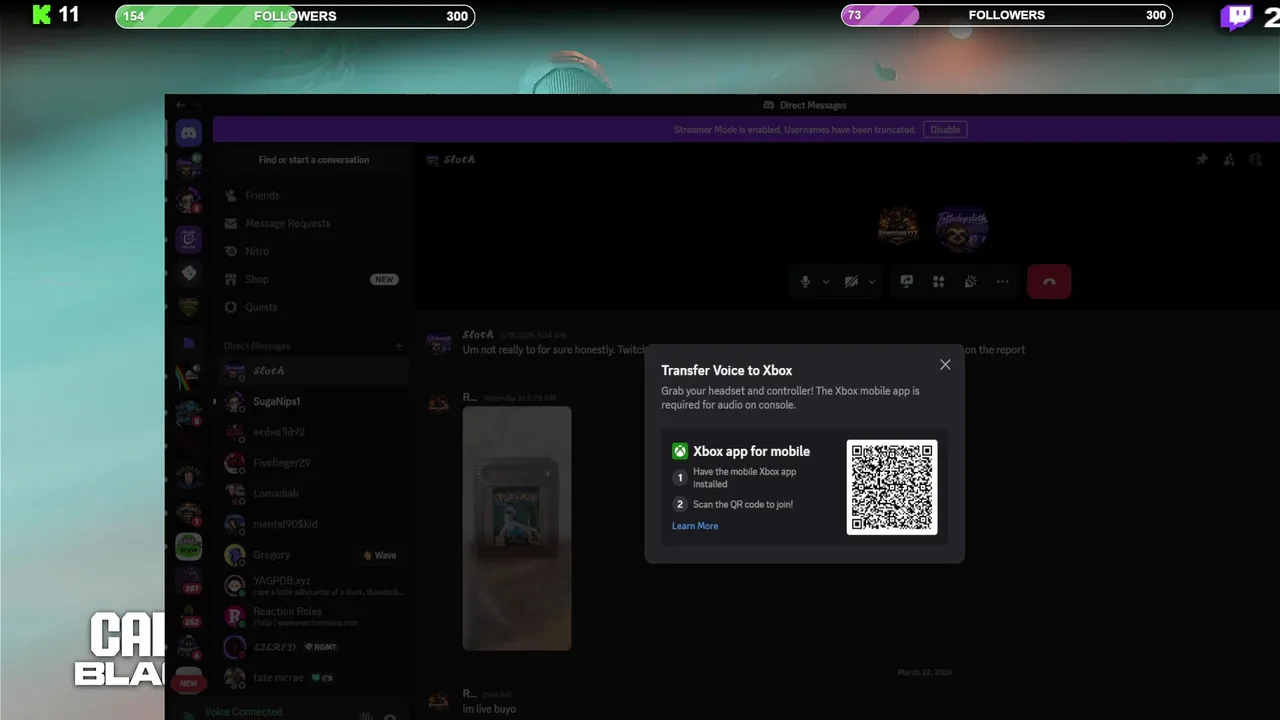Open the Friends tab
The image size is (1280, 720).
click(313, 196)
